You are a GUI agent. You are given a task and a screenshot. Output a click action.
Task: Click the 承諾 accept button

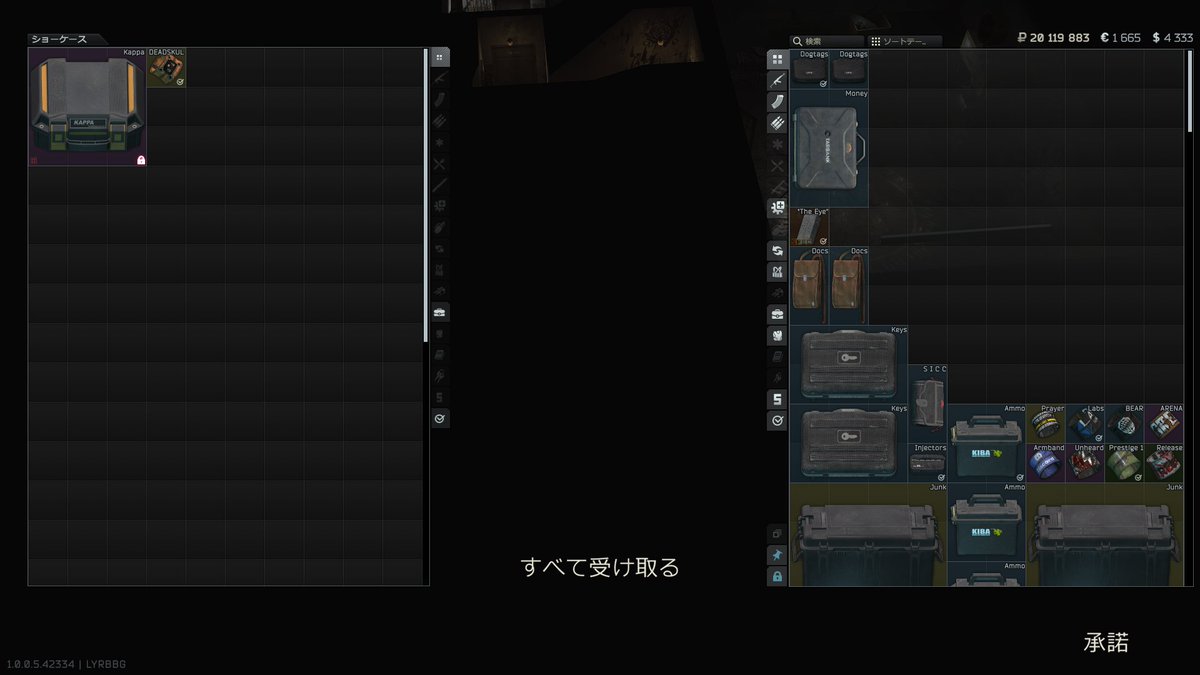tap(1106, 642)
